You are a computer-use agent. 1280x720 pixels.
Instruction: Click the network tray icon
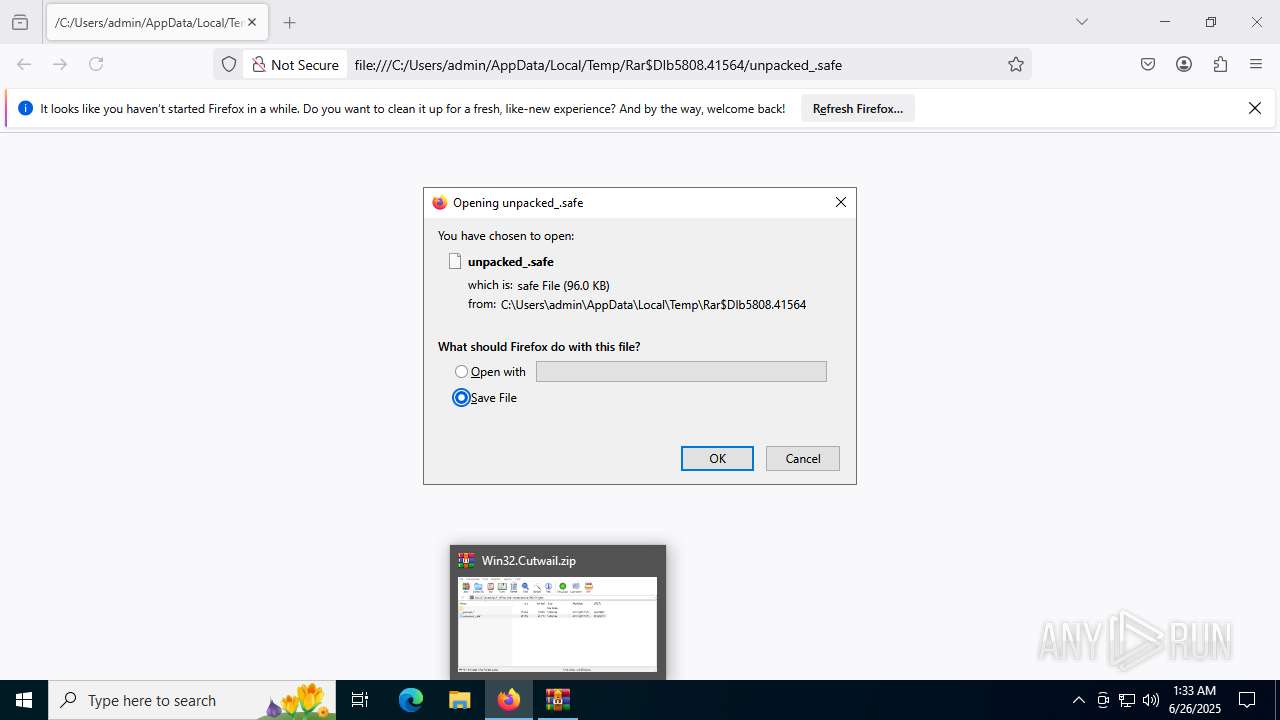tap(1127, 700)
